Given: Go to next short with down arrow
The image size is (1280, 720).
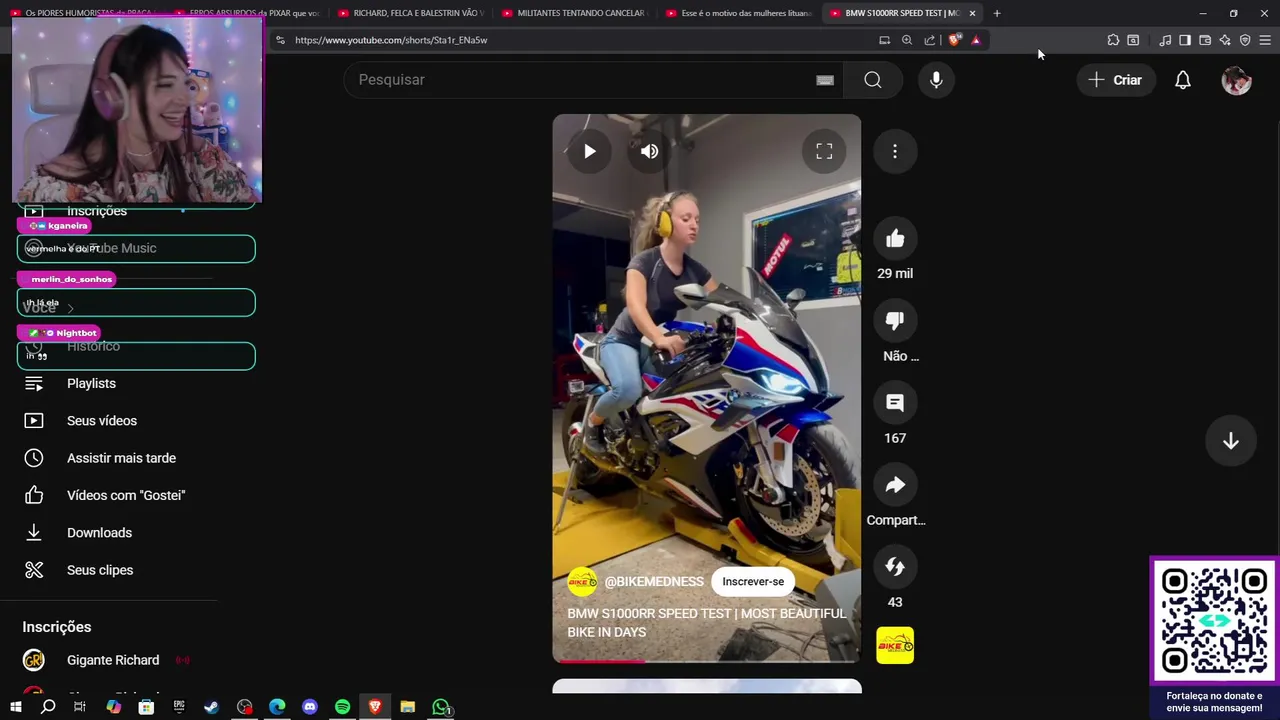Looking at the screenshot, I should tap(1231, 441).
